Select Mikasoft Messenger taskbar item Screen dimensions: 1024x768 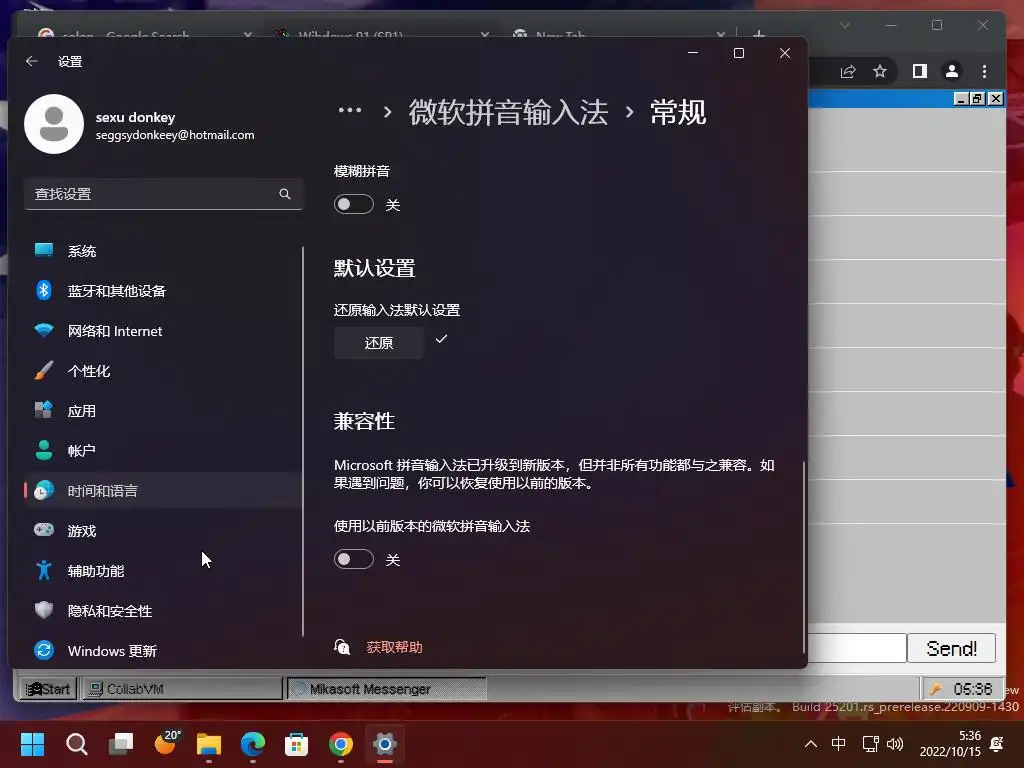(387, 689)
